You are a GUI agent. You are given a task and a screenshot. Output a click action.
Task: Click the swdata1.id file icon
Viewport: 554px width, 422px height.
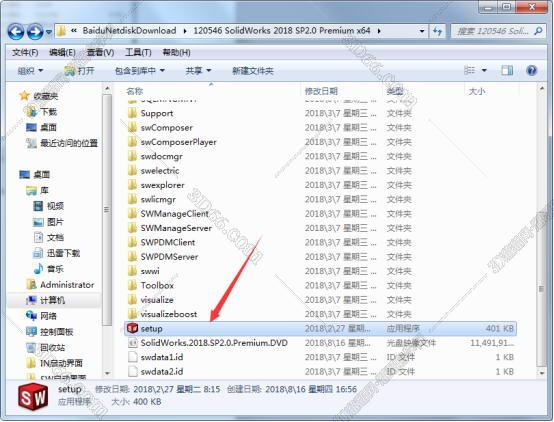[132, 357]
